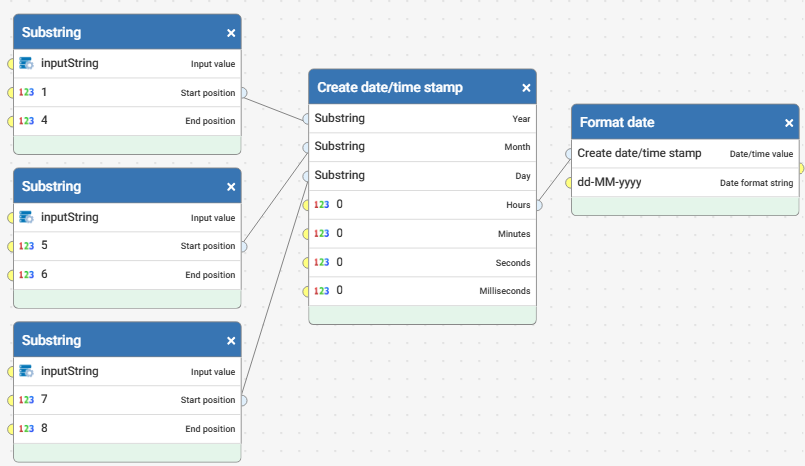
Task: Select the Format date node header
Action: pyautogui.click(x=685, y=122)
